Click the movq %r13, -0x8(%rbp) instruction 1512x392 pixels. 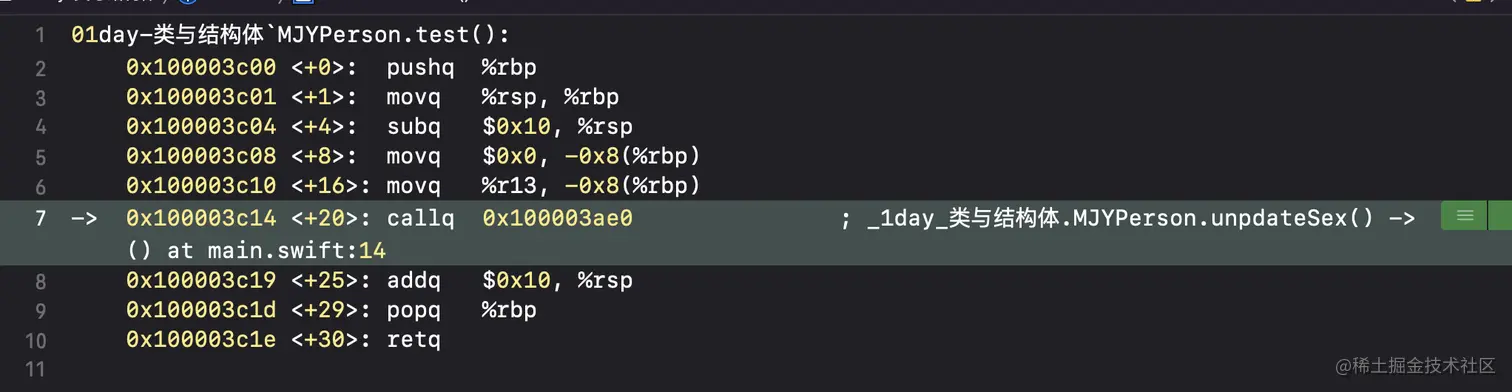point(543,186)
